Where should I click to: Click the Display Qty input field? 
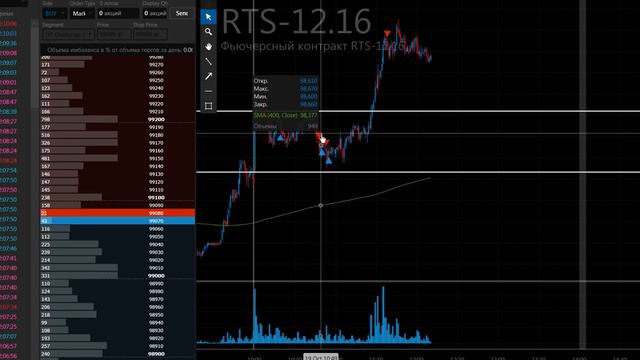pos(155,13)
